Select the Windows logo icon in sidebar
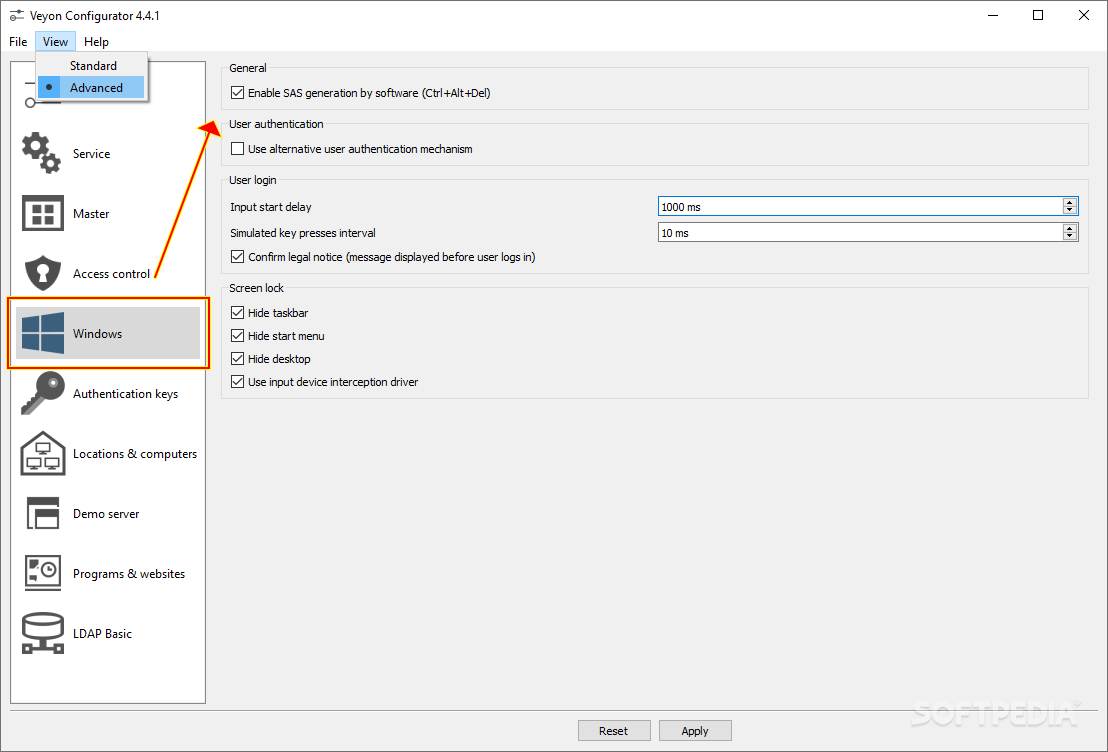Screen dimensions: 1108x752 (x=42, y=334)
